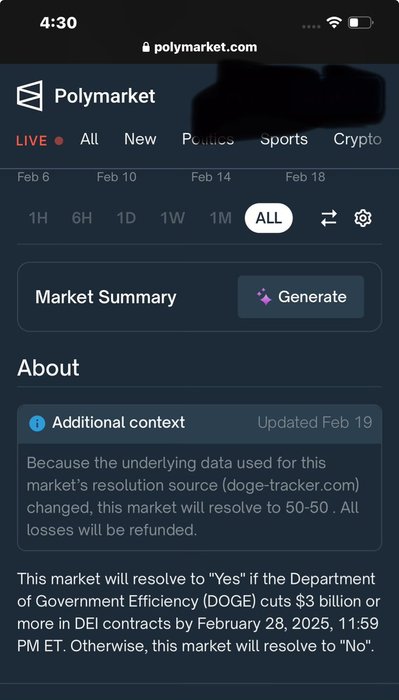Viewport: 399px width, 700px height.
Task: Switch chart to 1W range
Action: (x=173, y=218)
